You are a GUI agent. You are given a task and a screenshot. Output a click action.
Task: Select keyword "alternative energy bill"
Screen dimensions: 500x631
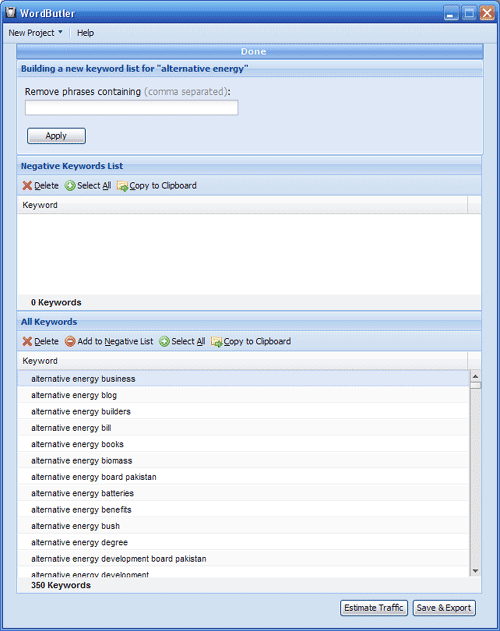point(243,428)
